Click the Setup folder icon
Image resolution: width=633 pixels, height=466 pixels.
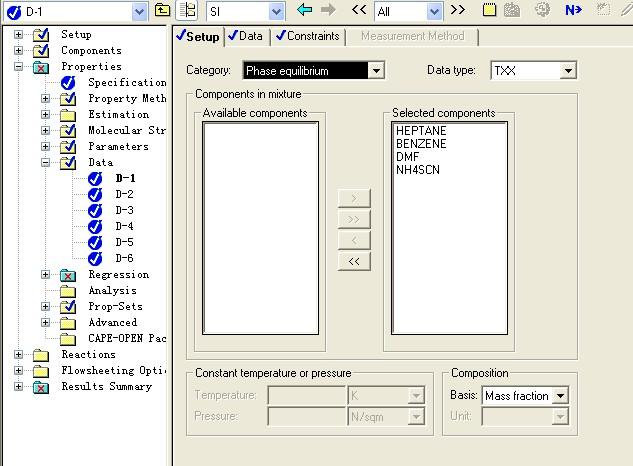pos(41,35)
